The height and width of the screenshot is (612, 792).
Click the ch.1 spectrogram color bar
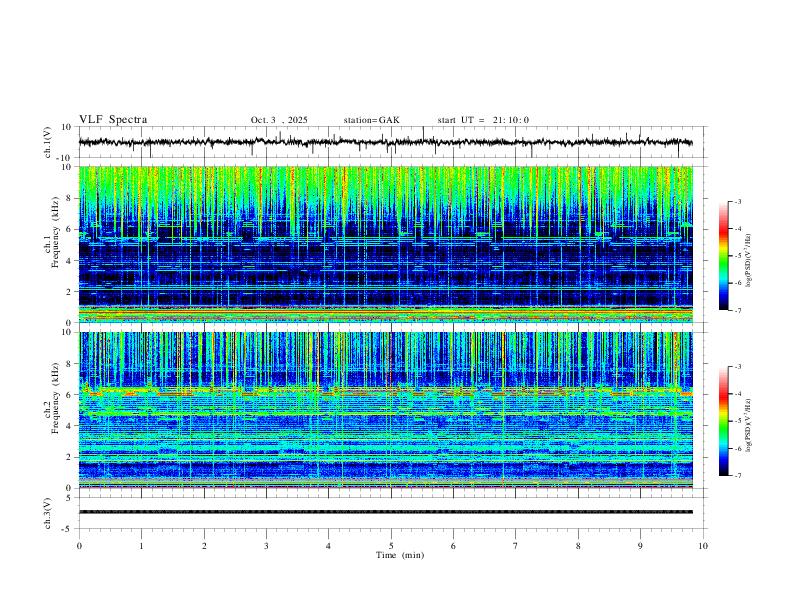[x=723, y=256]
